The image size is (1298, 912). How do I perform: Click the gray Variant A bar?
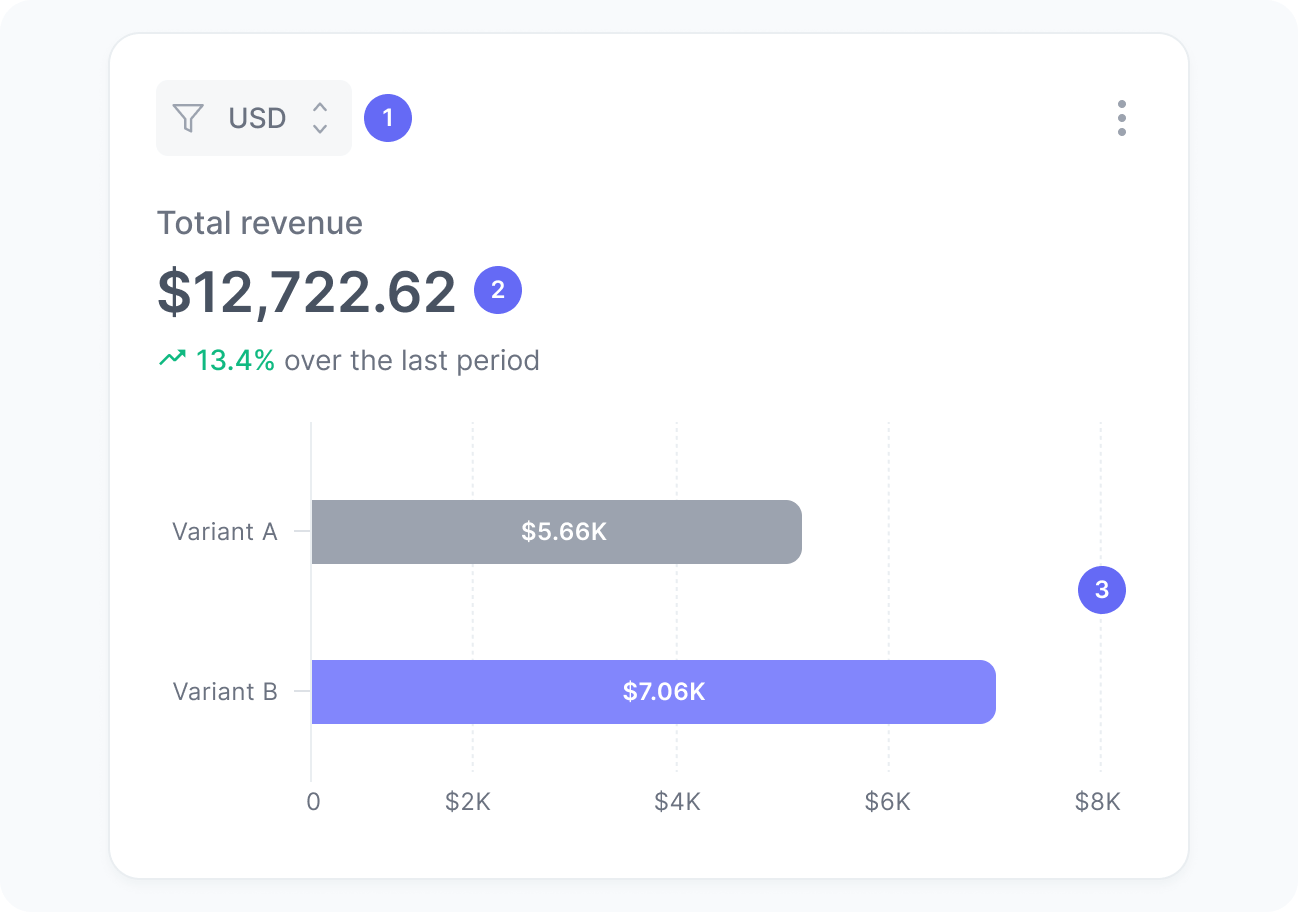click(x=556, y=532)
